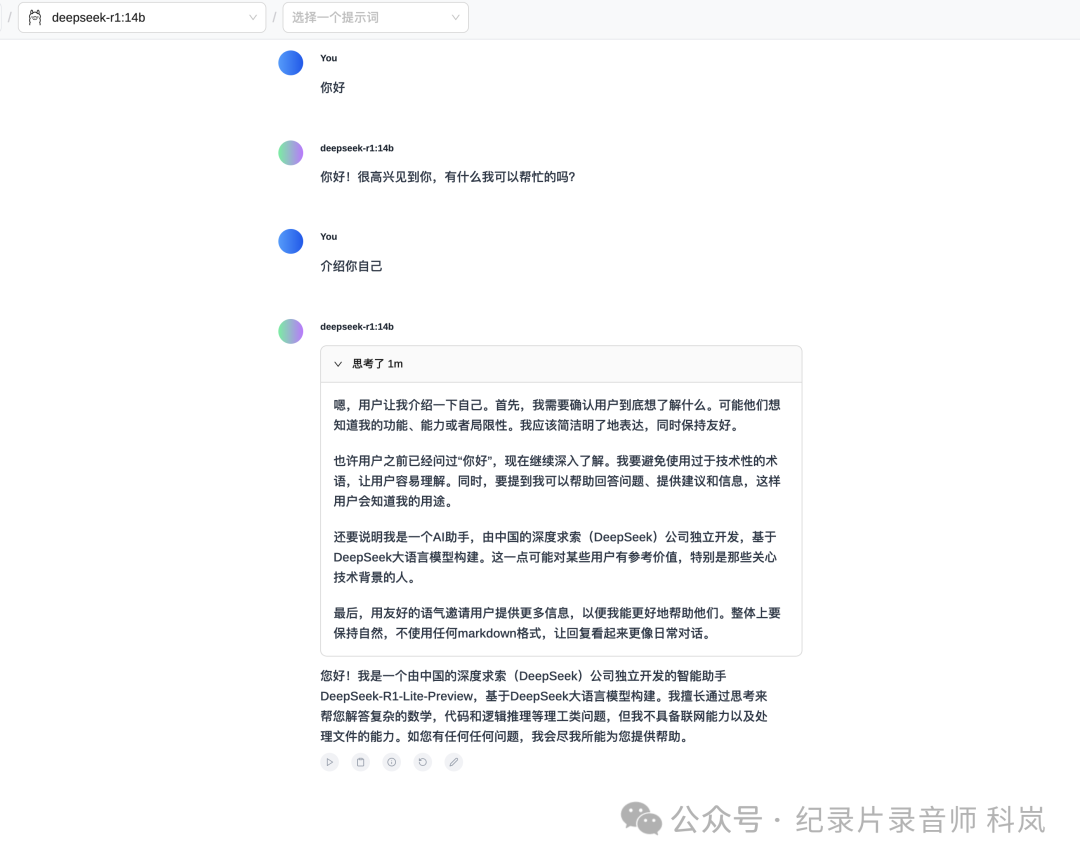This screenshot has width=1080, height=863.
Task: Click the user message text 你好
Action: pos(333,87)
